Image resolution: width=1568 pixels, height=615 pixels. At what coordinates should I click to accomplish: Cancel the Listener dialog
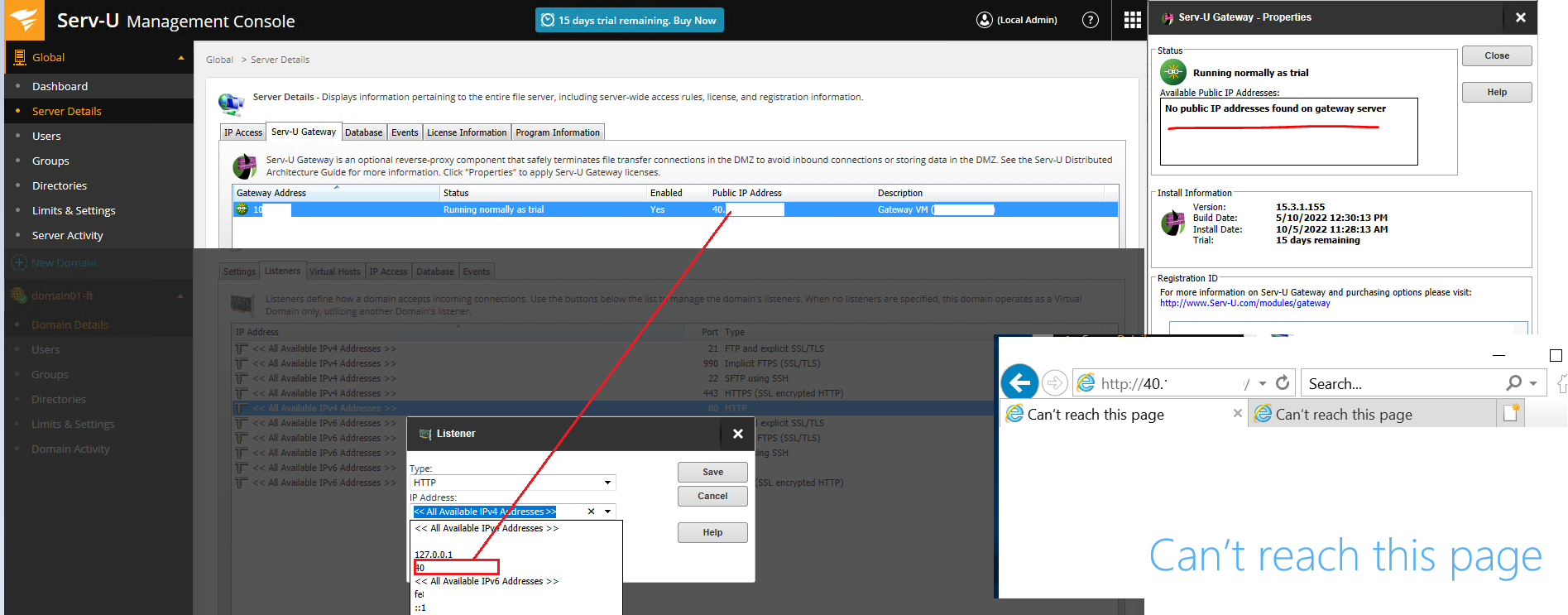[x=712, y=496]
